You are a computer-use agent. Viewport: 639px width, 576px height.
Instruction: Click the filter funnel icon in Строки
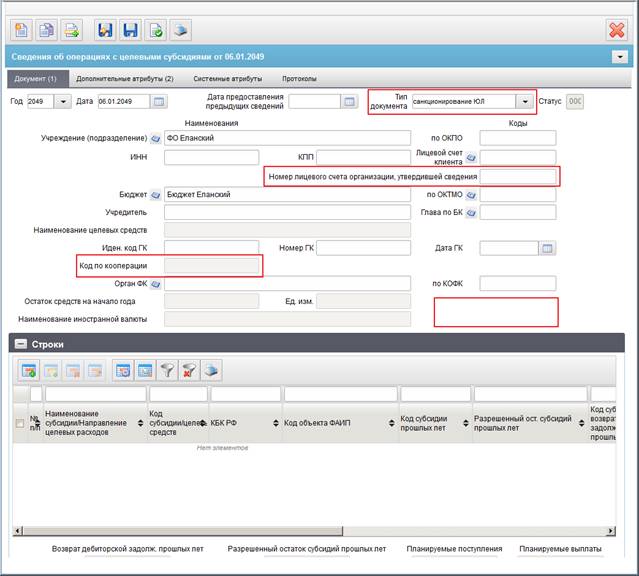(167, 371)
